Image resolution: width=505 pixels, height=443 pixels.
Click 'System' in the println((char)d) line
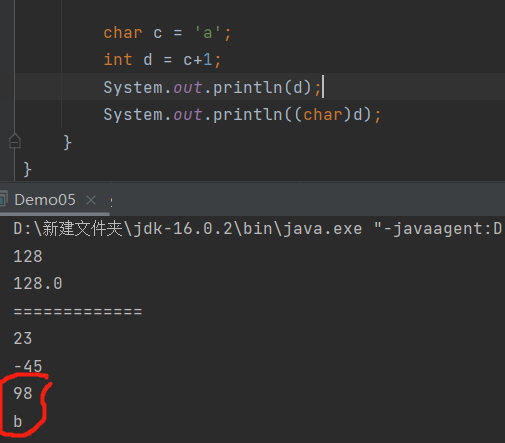coord(133,115)
